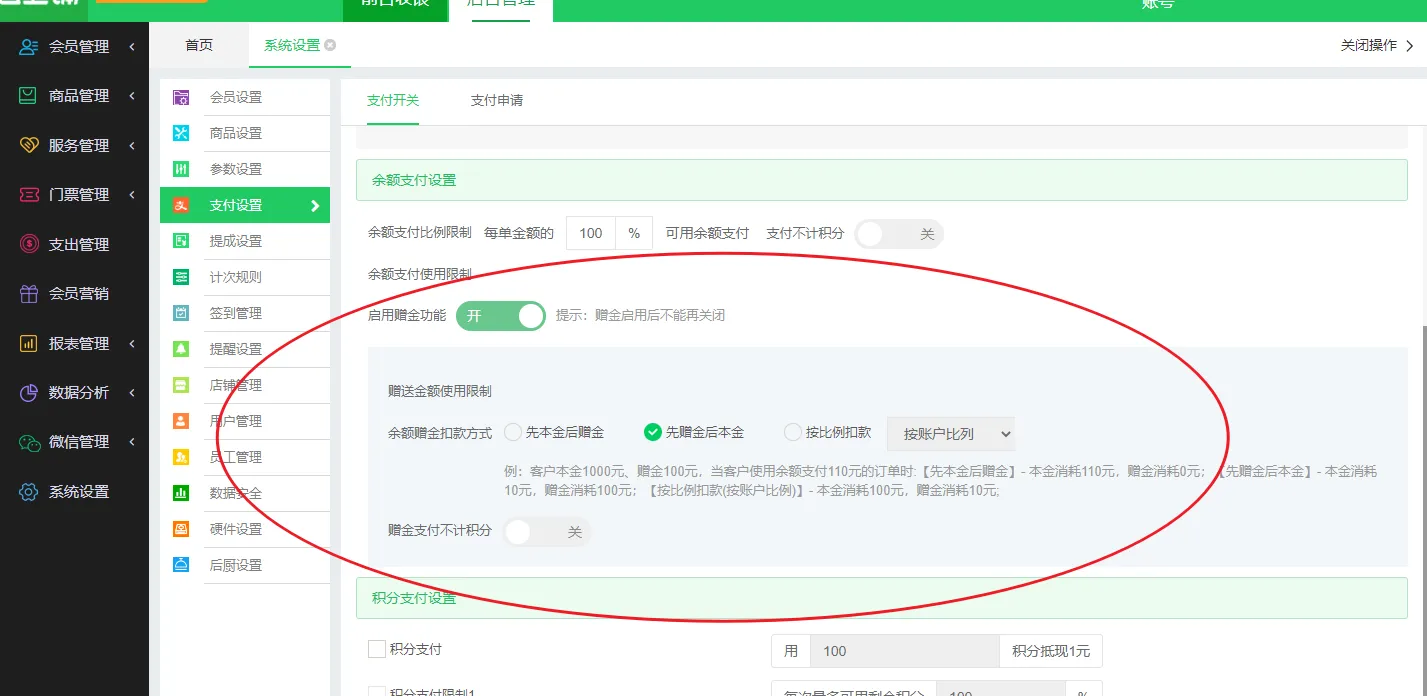The width and height of the screenshot is (1427, 696).
Task: Open 提成设置 in settings list
Action: coord(236,241)
